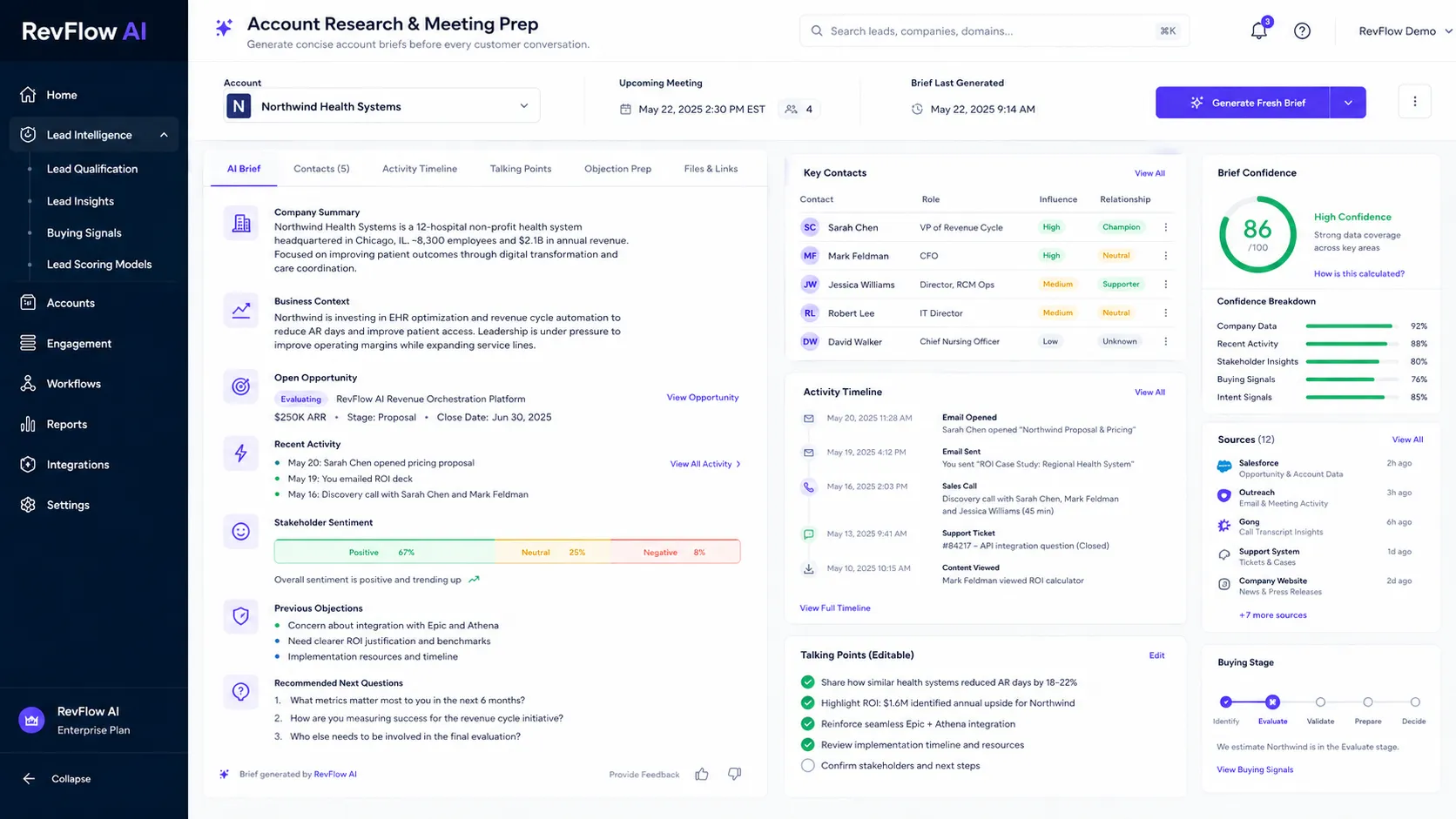Open row options for Sarah Chen
Image resolution: width=1456 pixels, height=819 pixels.
1165,227
